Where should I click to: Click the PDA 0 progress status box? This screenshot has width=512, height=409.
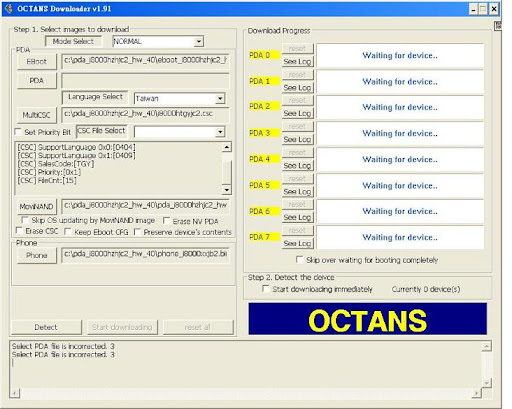click(400, 55)
